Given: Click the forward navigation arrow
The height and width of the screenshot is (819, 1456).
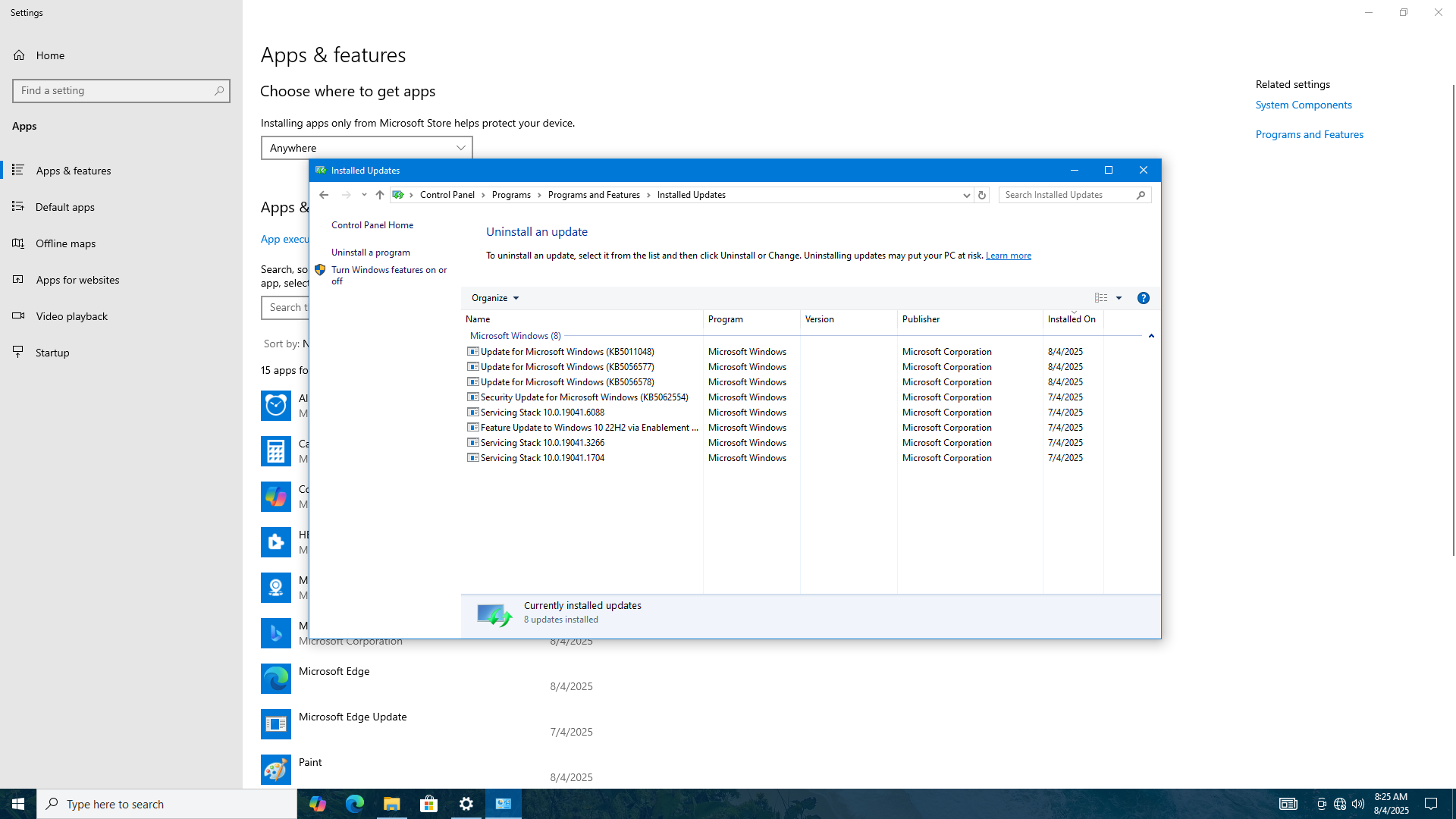Looking at the screenshot, I should tap(346, 195).
